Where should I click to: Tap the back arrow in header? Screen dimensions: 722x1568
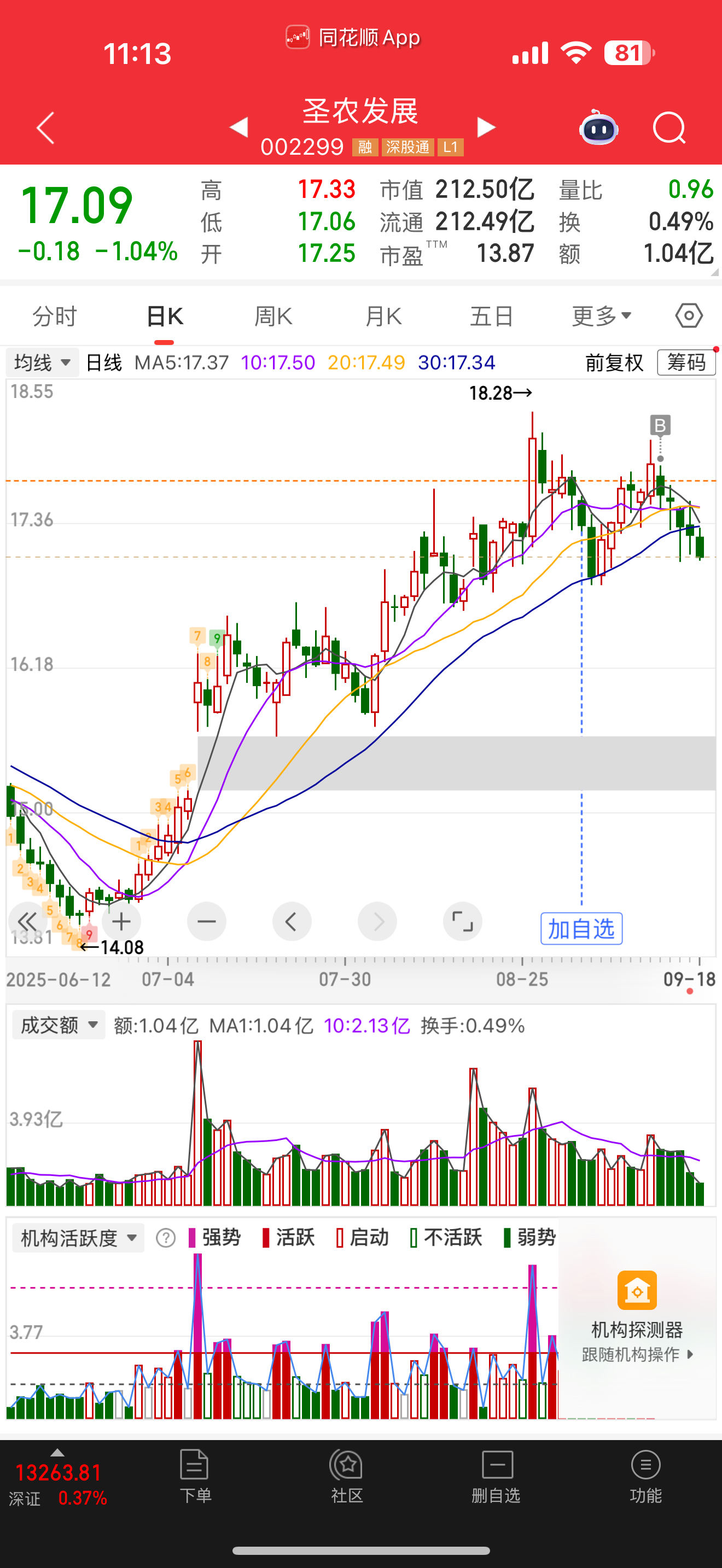point(45,128)
